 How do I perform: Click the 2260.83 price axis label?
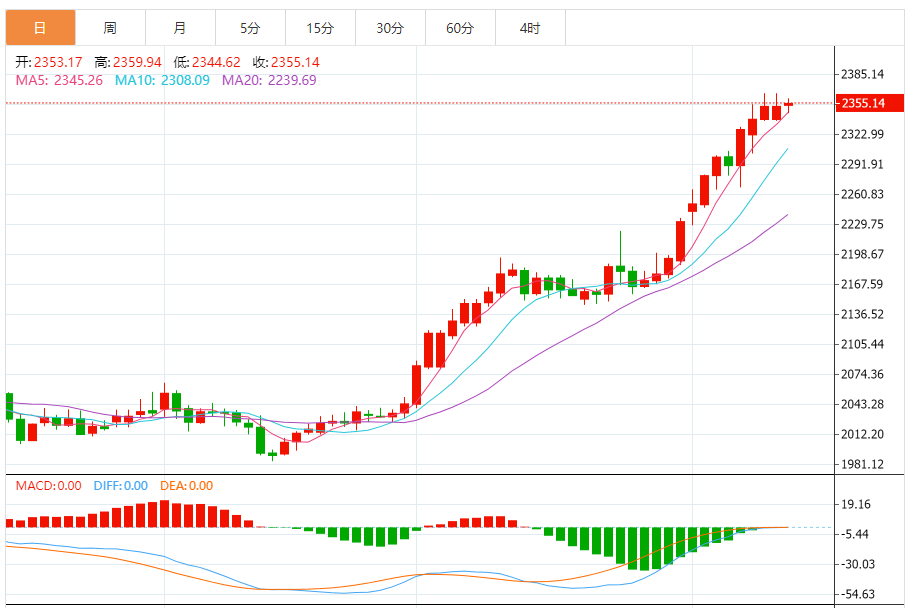[863, 194]
